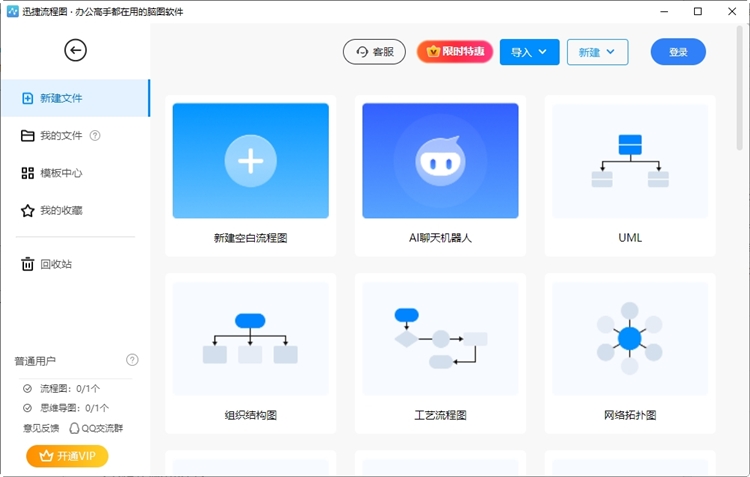Go back using the circled arrow icon

click(x=76, y=50)
